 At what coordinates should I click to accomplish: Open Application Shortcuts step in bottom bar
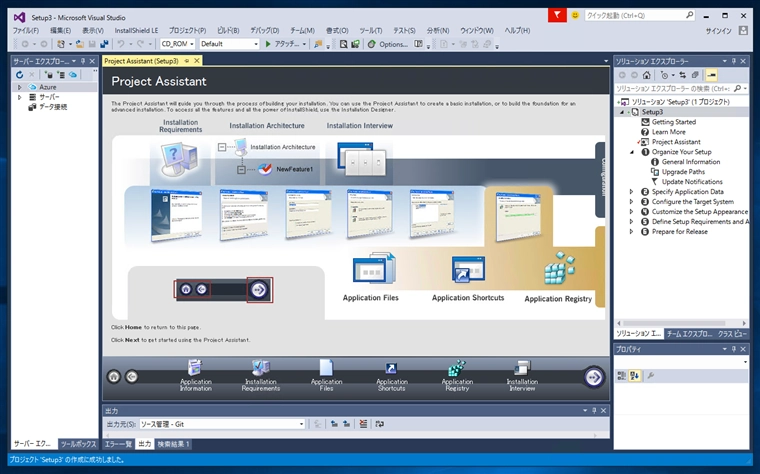(x=391, y=375)
